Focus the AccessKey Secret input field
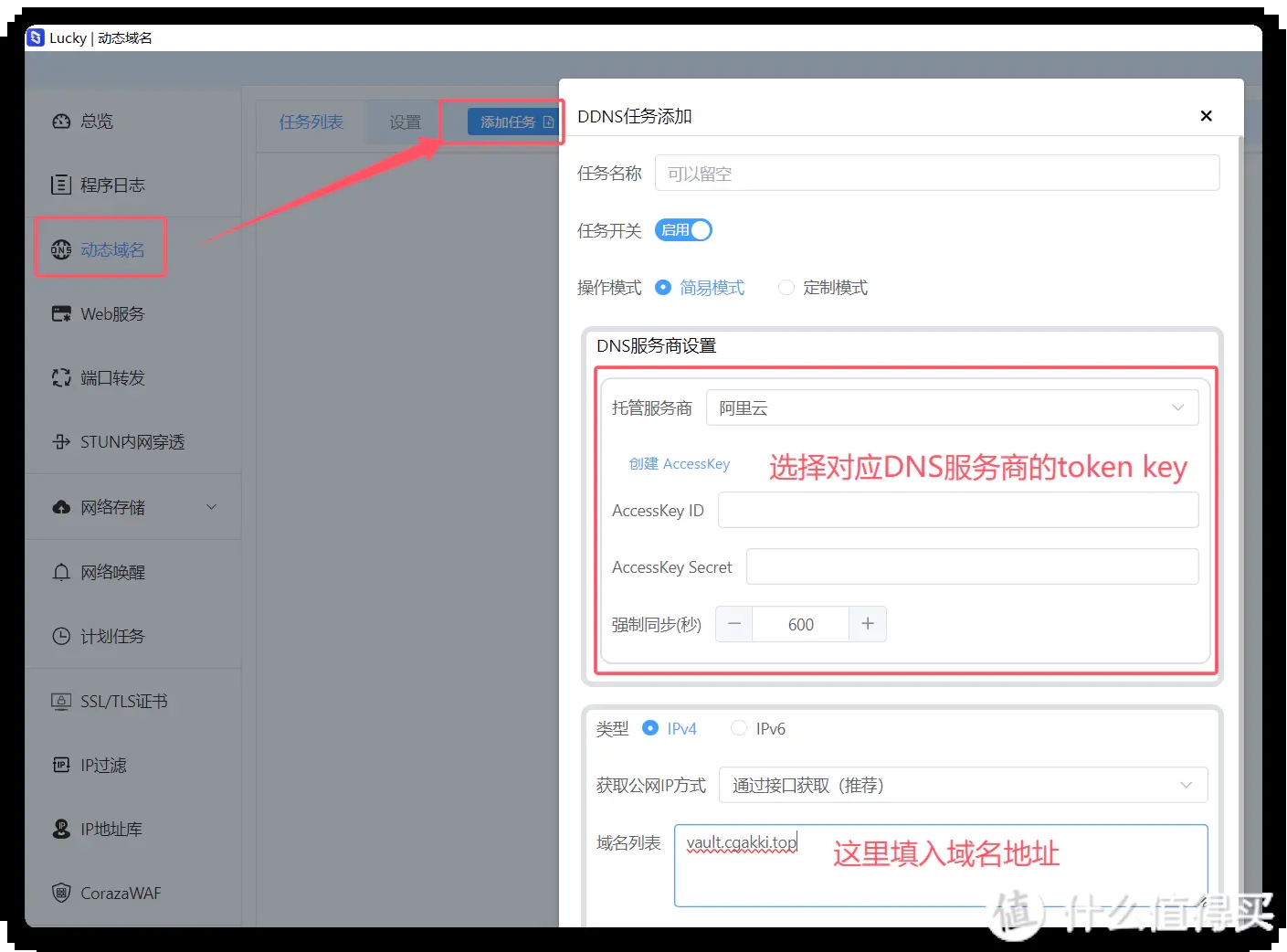The width and height of the screenshot is (1287, 952). [973, 567]
